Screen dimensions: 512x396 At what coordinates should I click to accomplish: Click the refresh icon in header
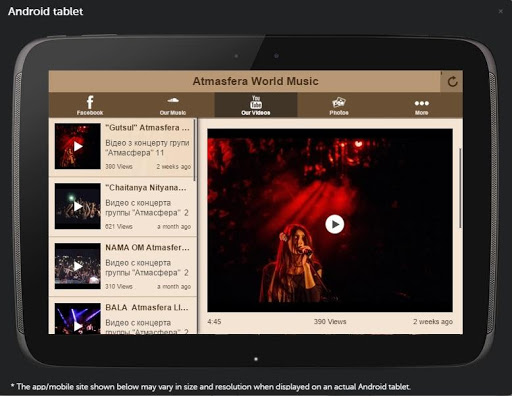(452, 82)
